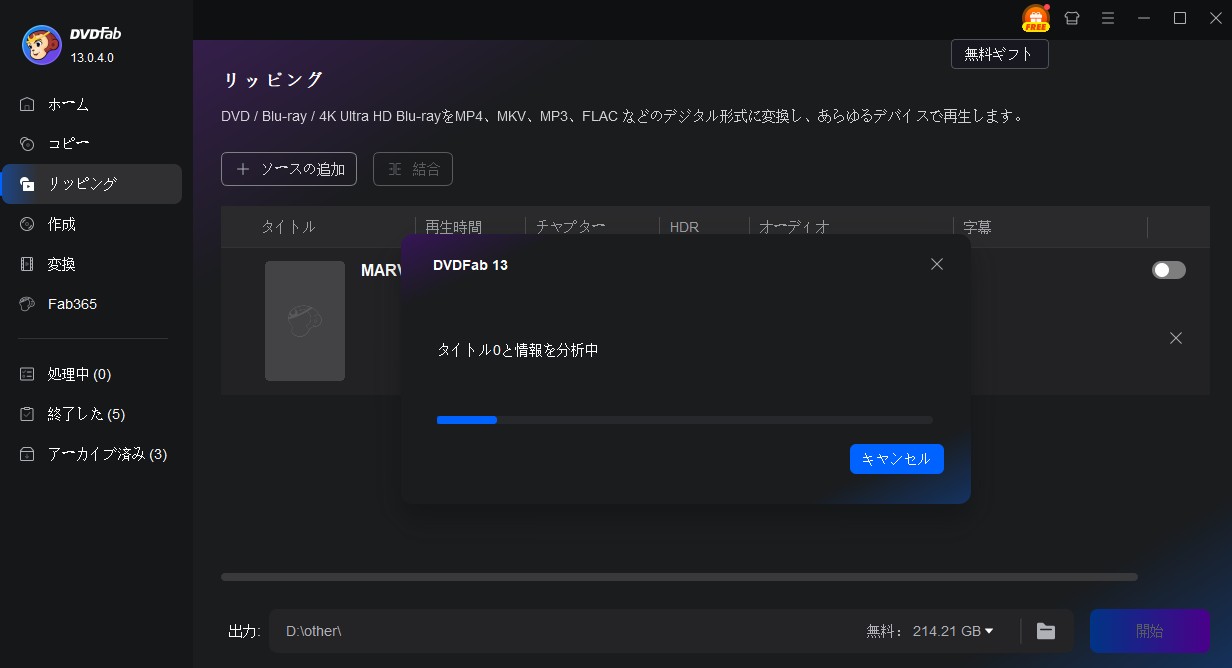Click the 変換 sidebar icon
Screen dimensions: 1232x668
click(27, 264)
